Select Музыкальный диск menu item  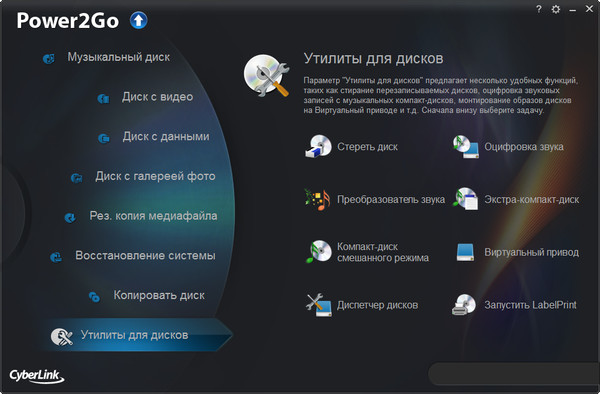pyautogui.click(x=119, y=57)
